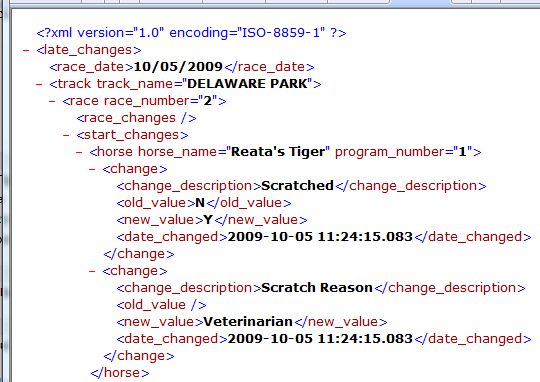
Task: Collapse the race race_number 2 node
Action: pyautogui.click(x=52, y=101)
